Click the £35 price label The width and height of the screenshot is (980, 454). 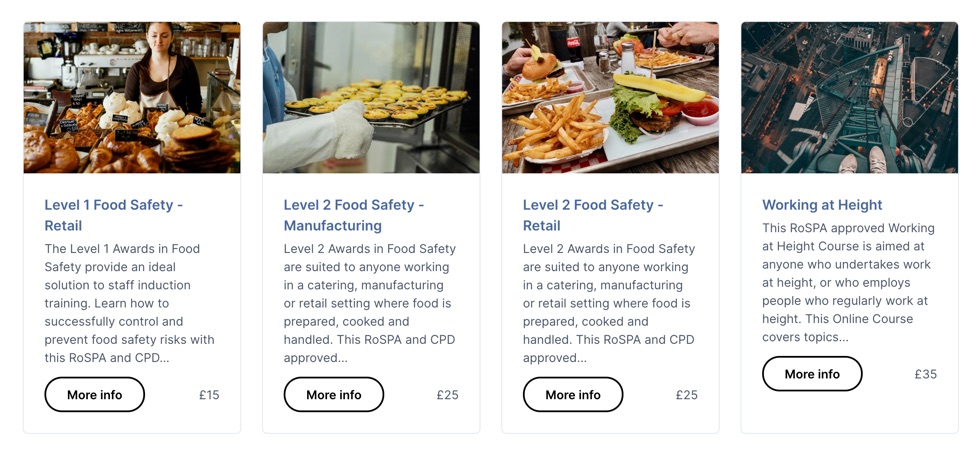925,374
